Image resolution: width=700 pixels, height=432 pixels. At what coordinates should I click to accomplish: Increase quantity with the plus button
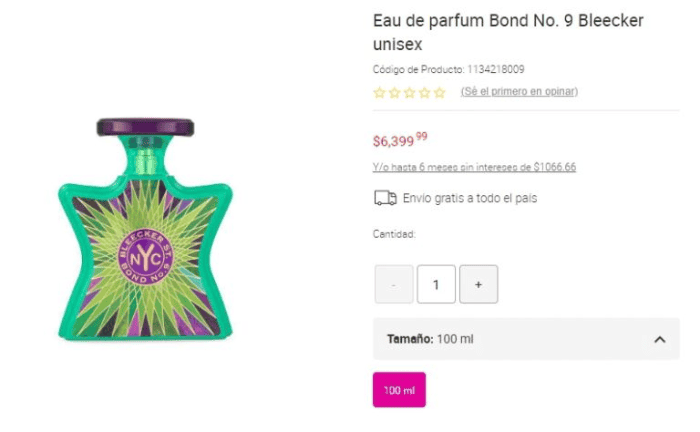[478, 285]
